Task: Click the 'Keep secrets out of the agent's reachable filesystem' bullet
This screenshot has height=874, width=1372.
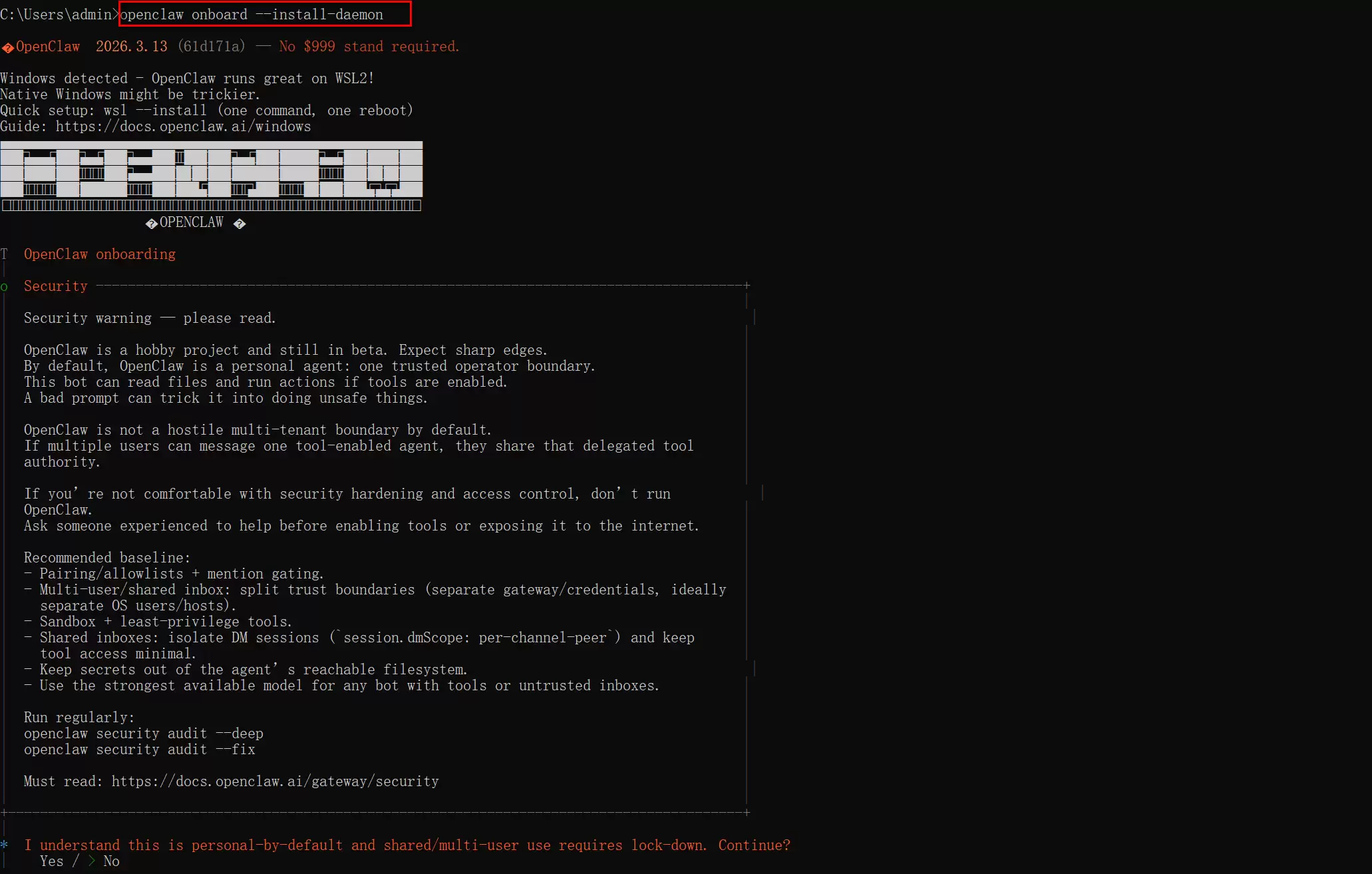Action: (x=246, y=670)
